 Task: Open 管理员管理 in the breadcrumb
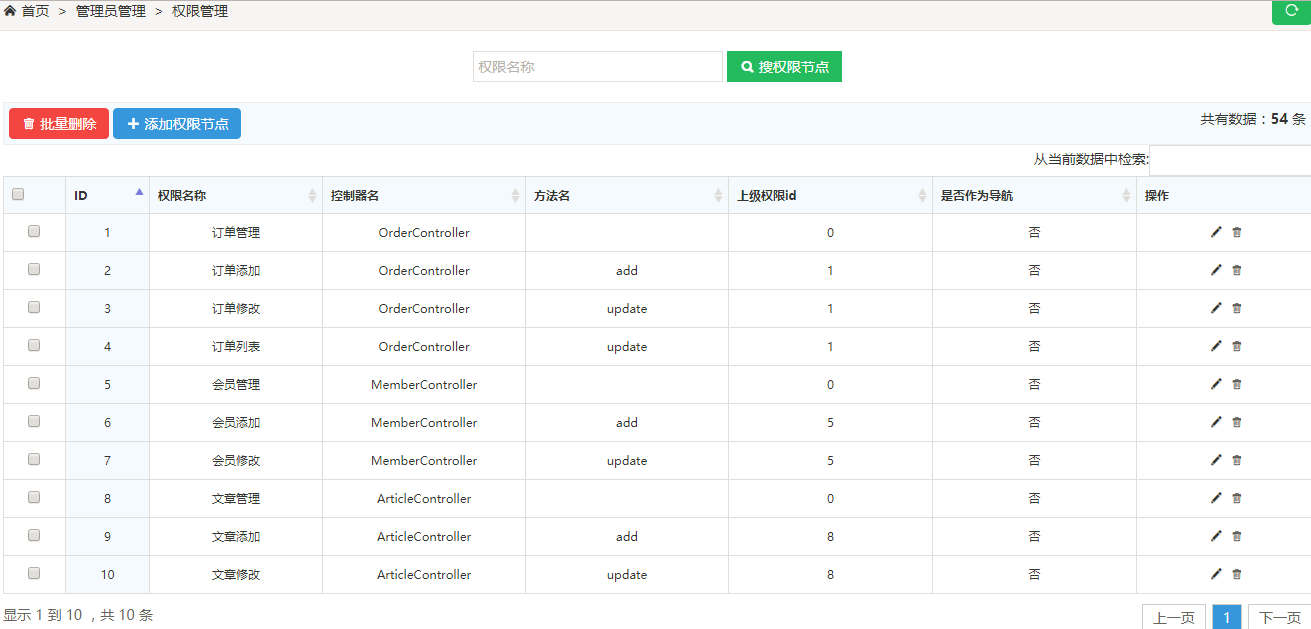point(111,11)
